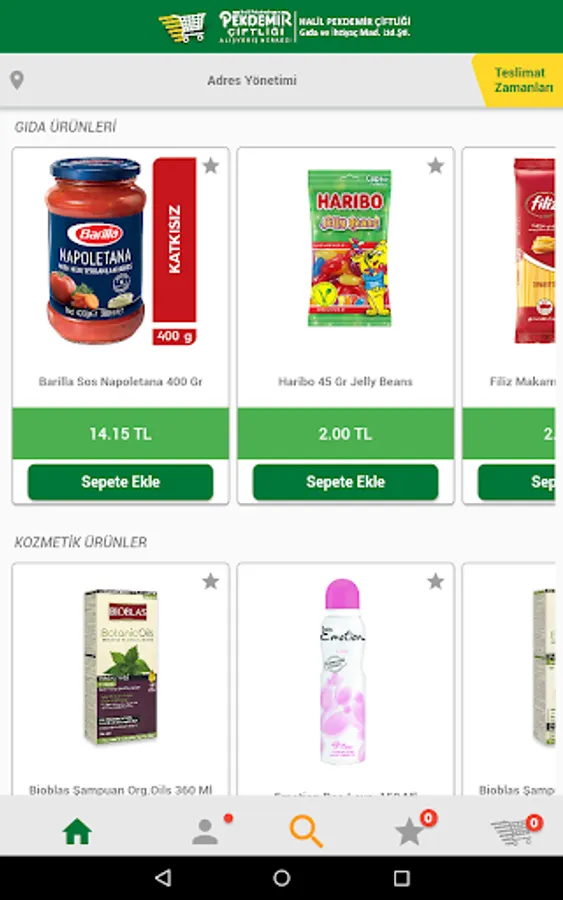Open favorites star in bottom bar
Screen dimensions: 563x900
coord(409,831)
